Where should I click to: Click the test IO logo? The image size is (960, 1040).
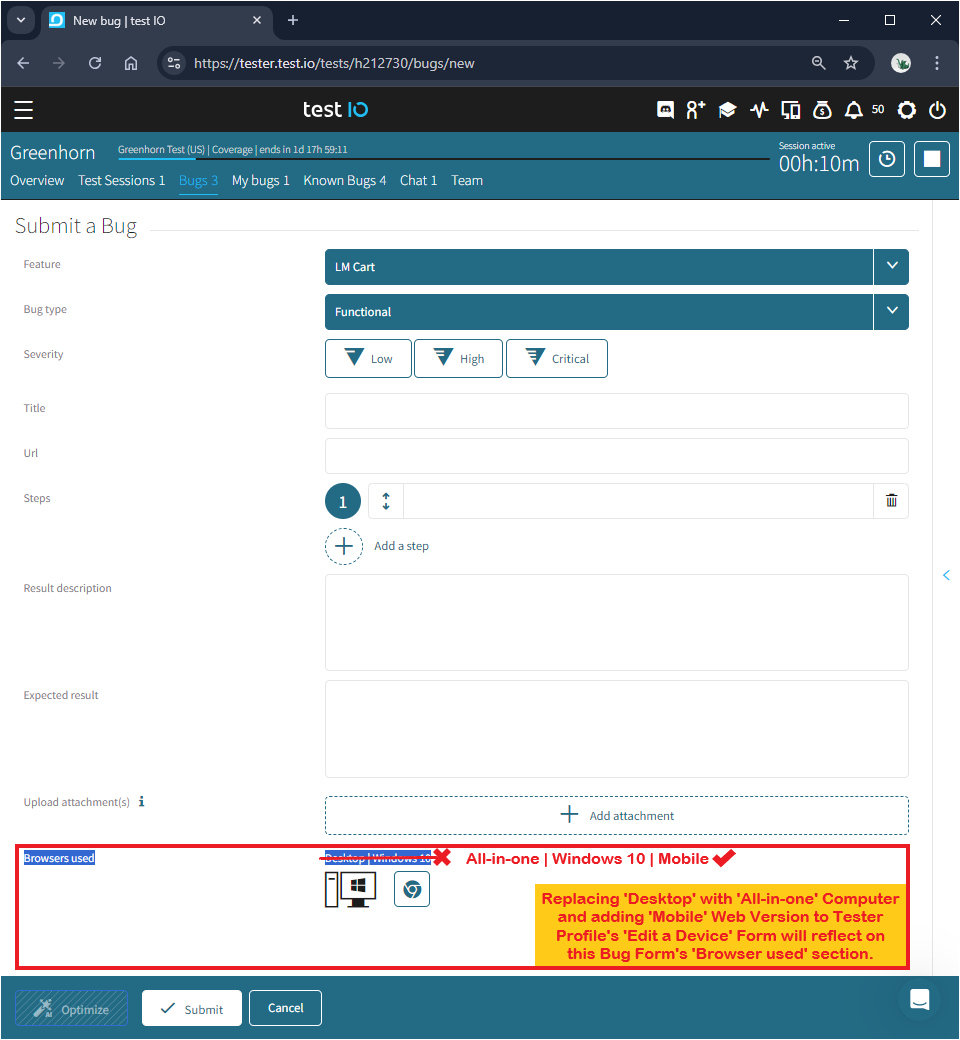(x=335, y=109)
